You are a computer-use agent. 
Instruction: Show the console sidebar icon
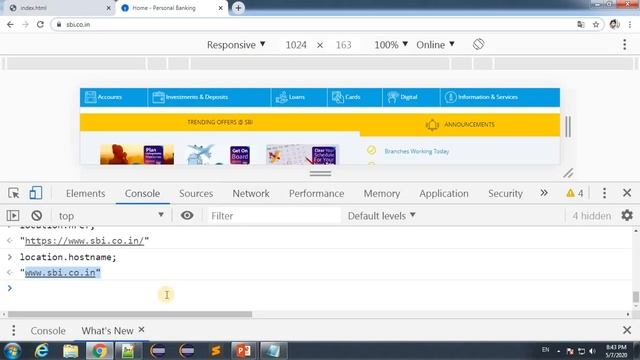(x=13, y=216)
